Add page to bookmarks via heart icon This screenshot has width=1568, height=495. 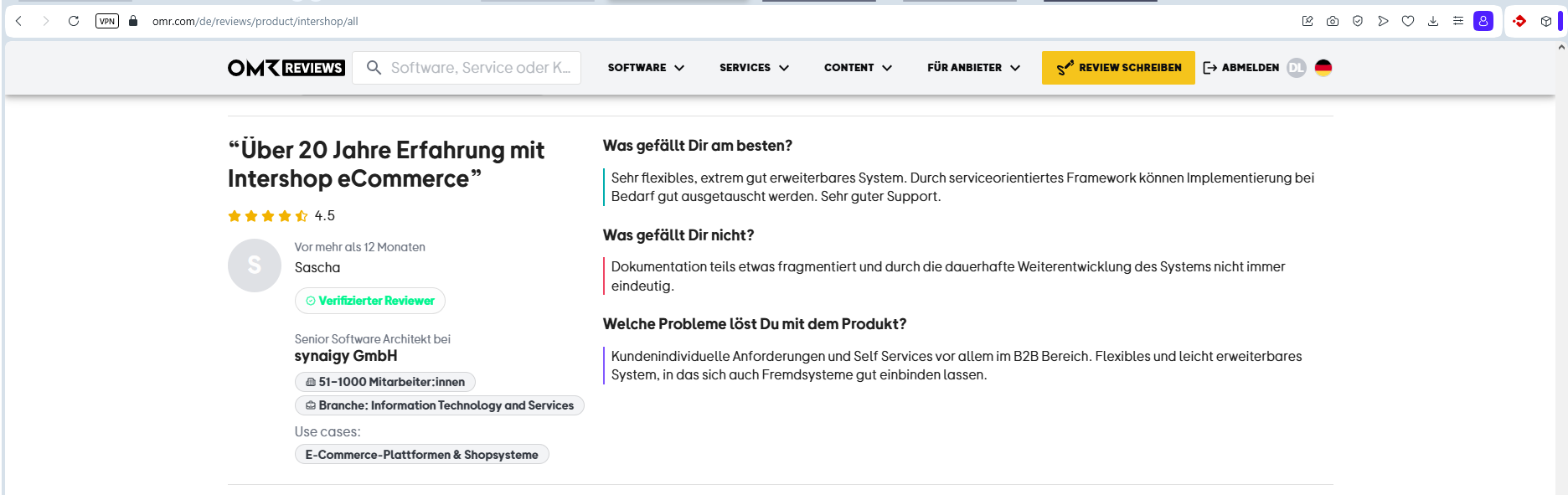point(1408,21)
